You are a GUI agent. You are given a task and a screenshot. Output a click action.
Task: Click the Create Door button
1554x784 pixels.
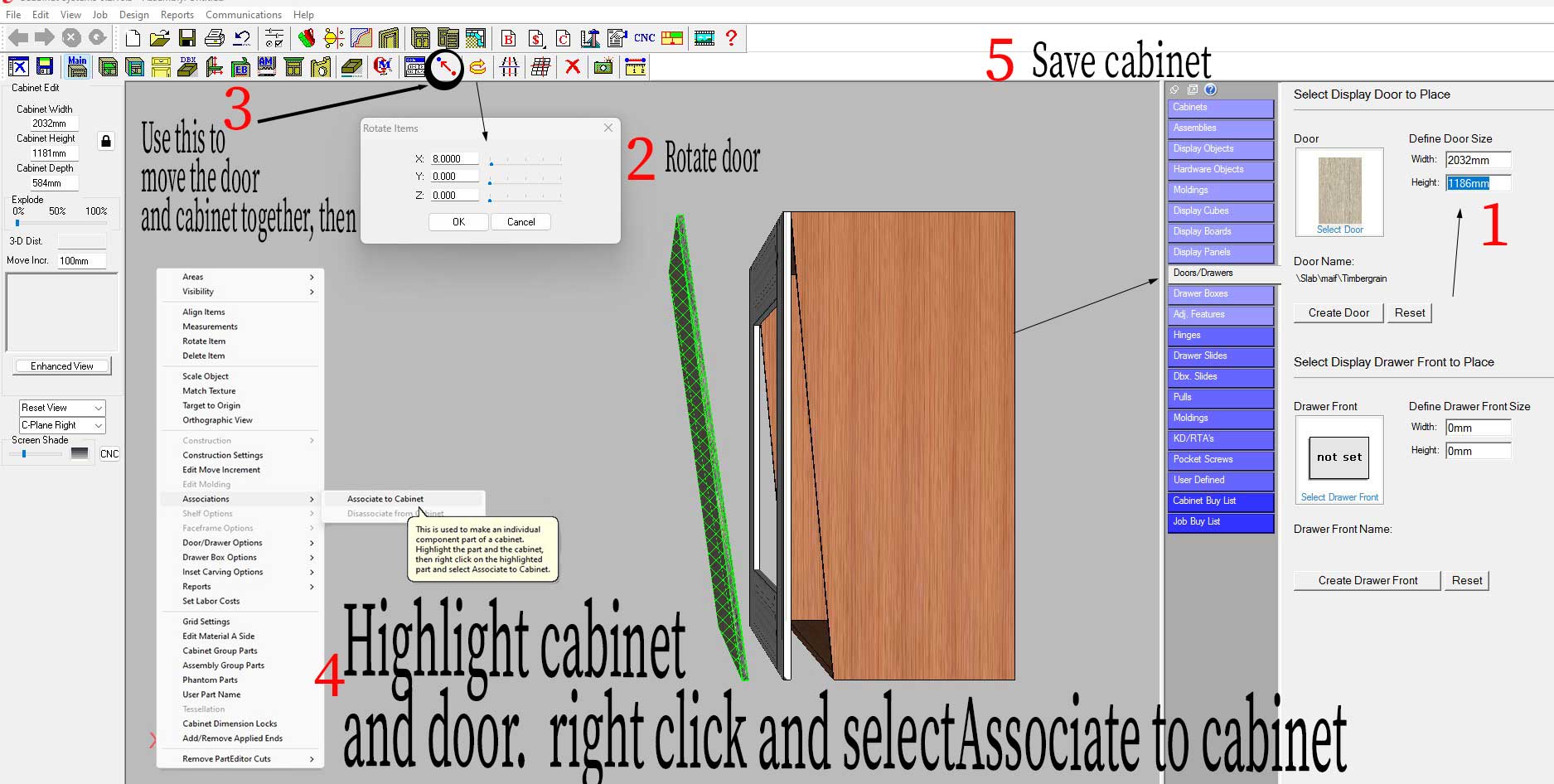(1339, 312)
